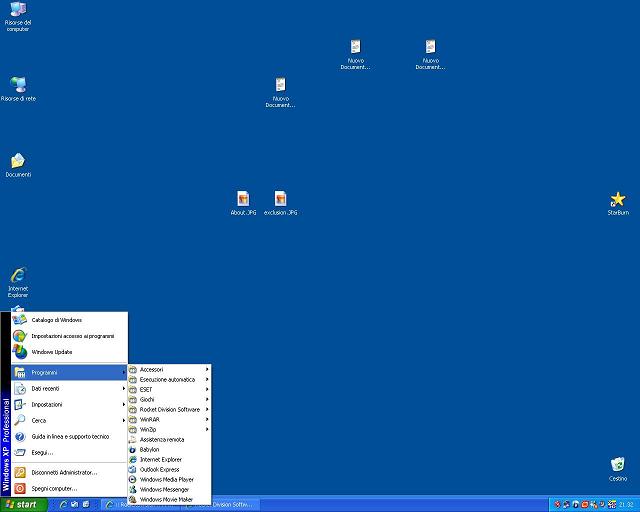The image size is (640, 512).
Task: Click the system tray clock
Action: coord(626,505)
